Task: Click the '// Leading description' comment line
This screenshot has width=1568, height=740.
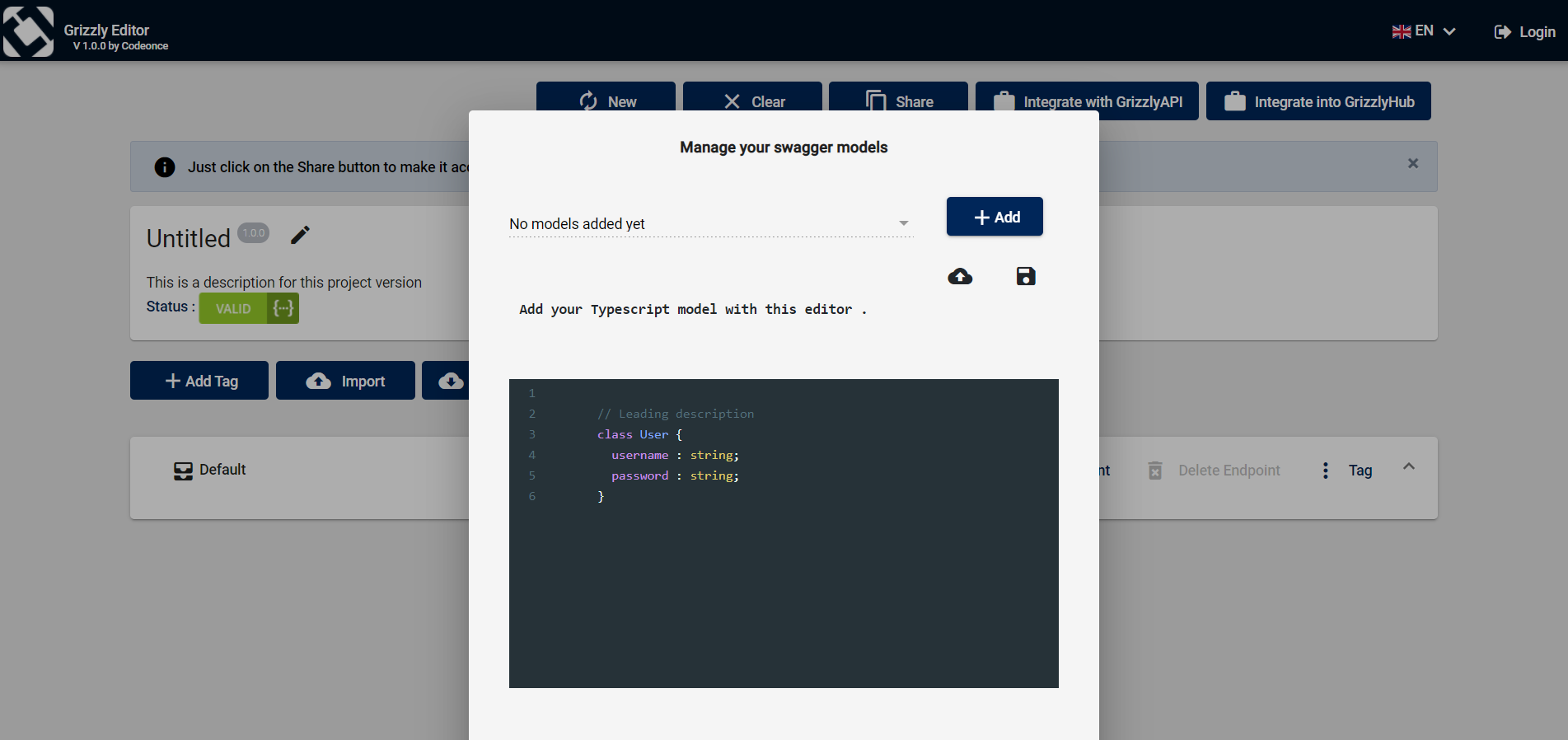Action: 676,414
